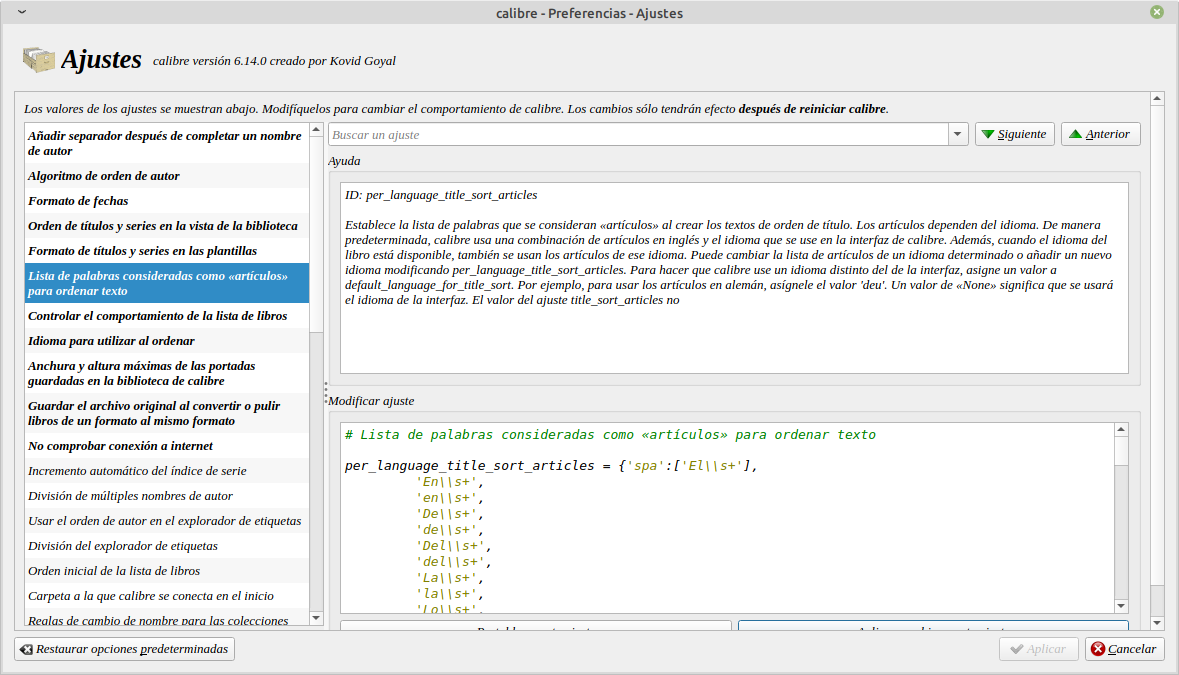Click the code editor scrollbar up arrow
This screenshot has height=675, width=1179.
point(1122,431)
